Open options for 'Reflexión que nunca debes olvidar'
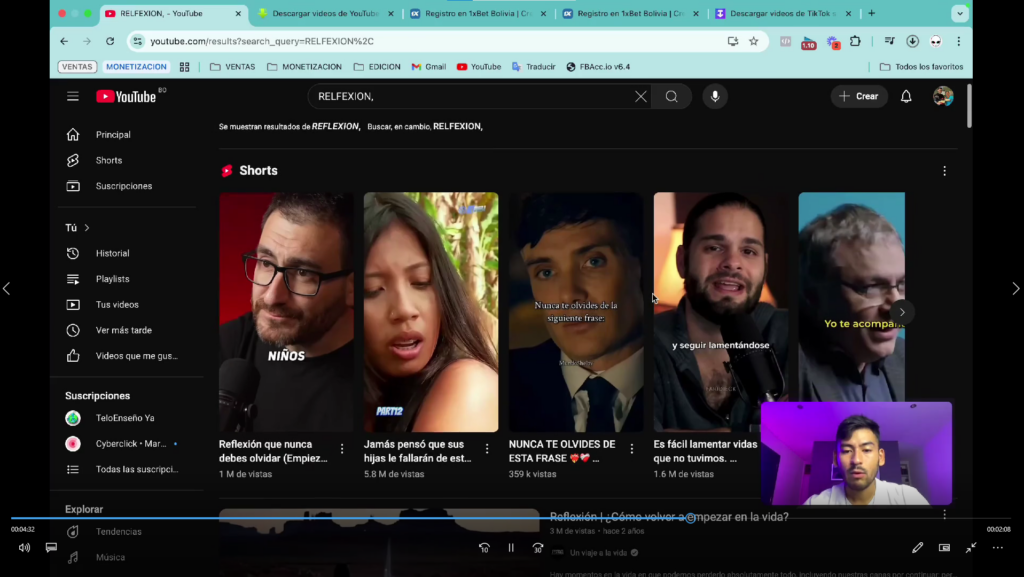 tap(342, 449)
